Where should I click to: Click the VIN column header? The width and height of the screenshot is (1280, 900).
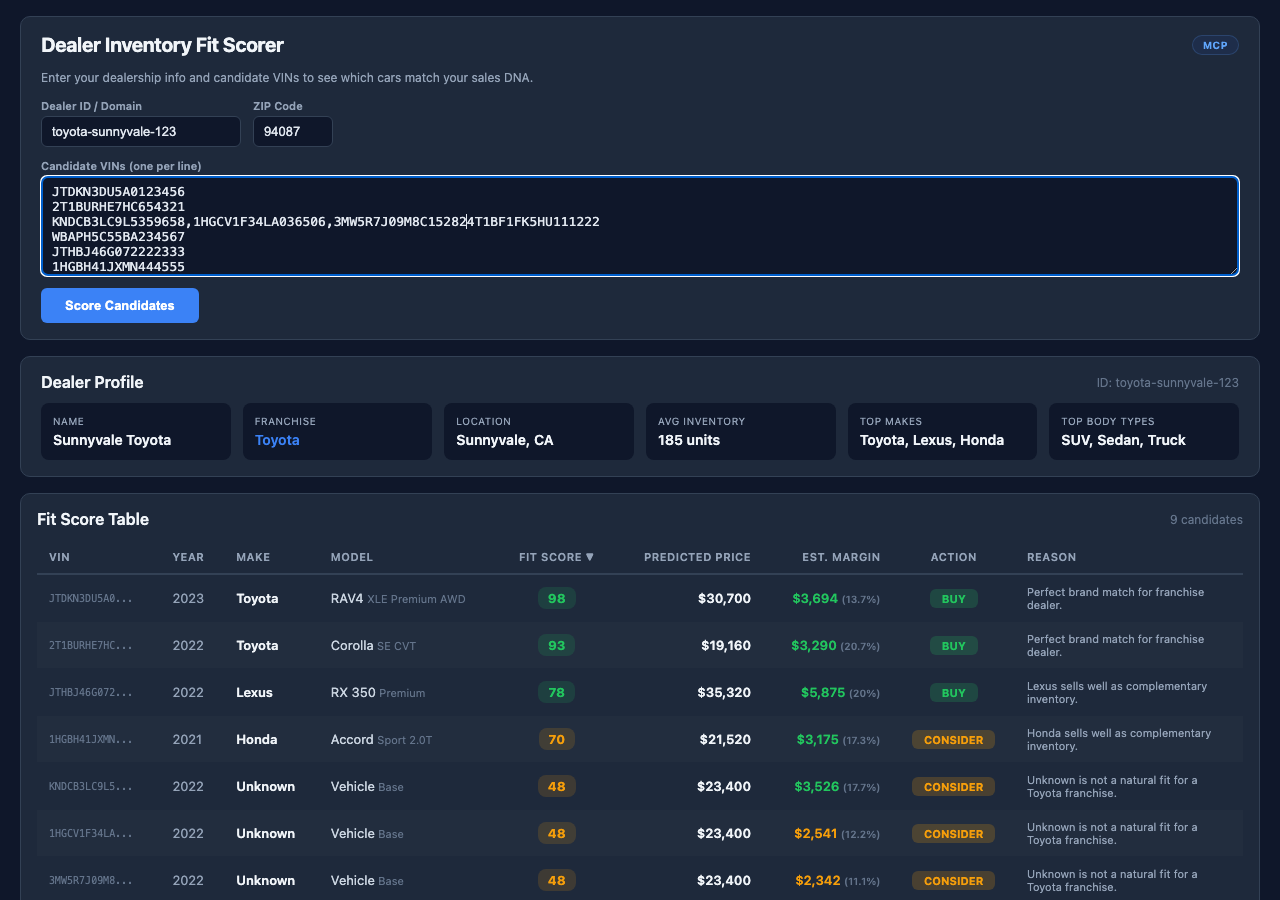pyautogui.click(x=59, y=557)
